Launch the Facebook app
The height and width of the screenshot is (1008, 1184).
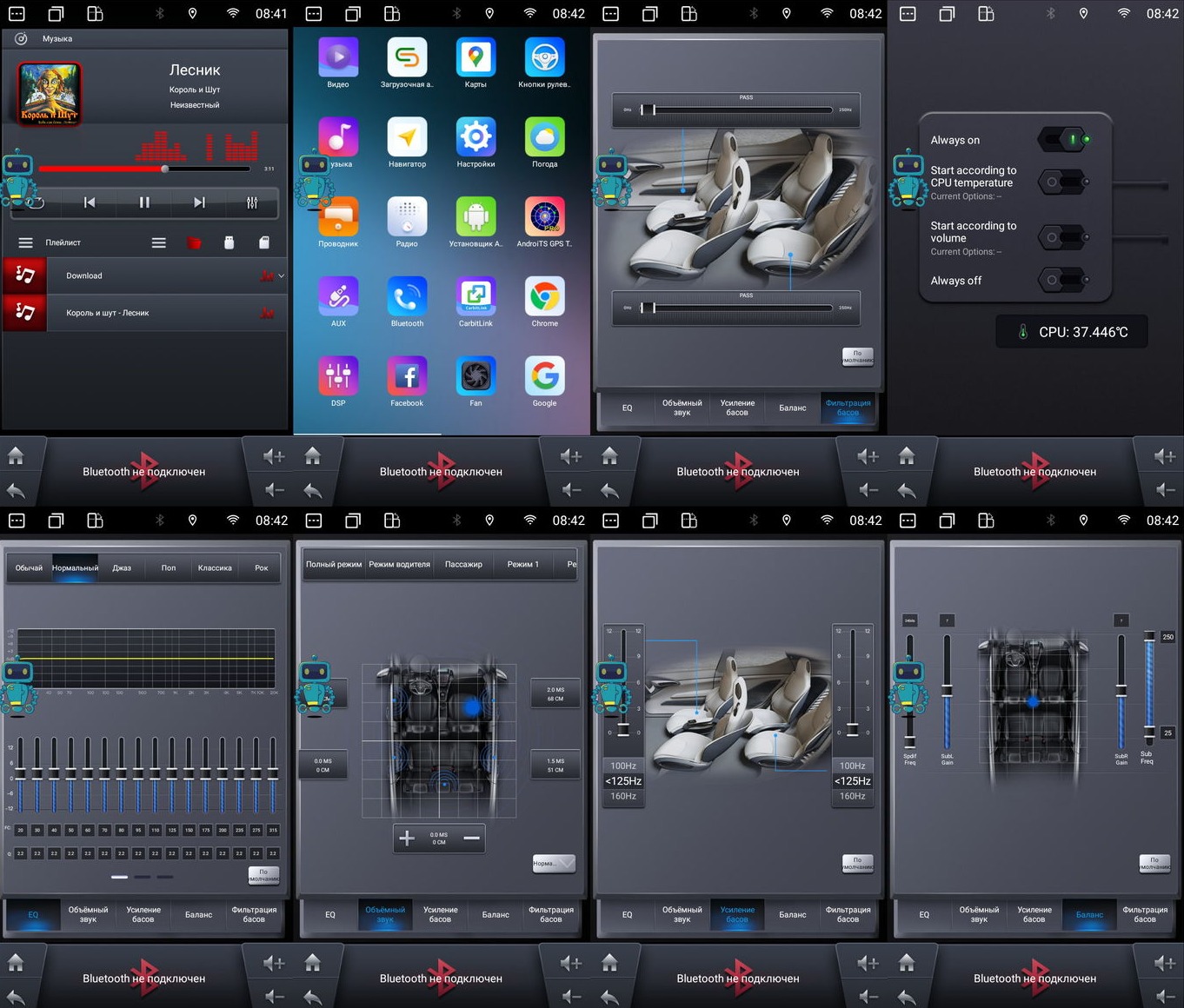[407, 377]
